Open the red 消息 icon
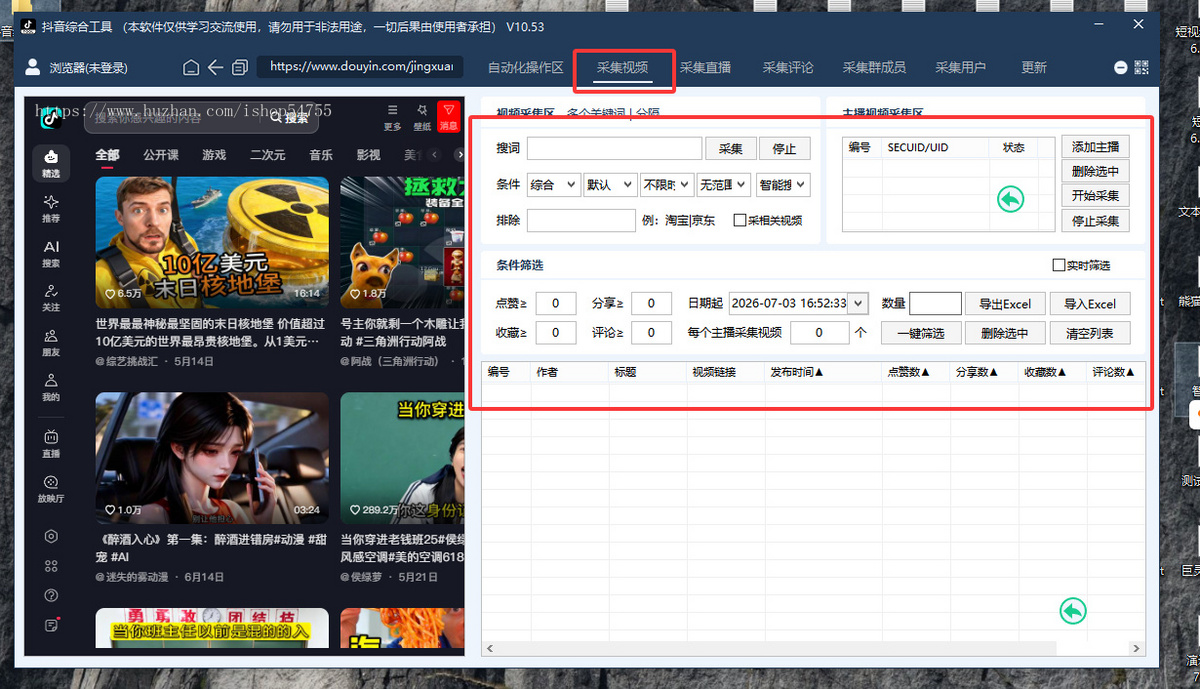The image size is (1200, 689). (x=449, y=116)
